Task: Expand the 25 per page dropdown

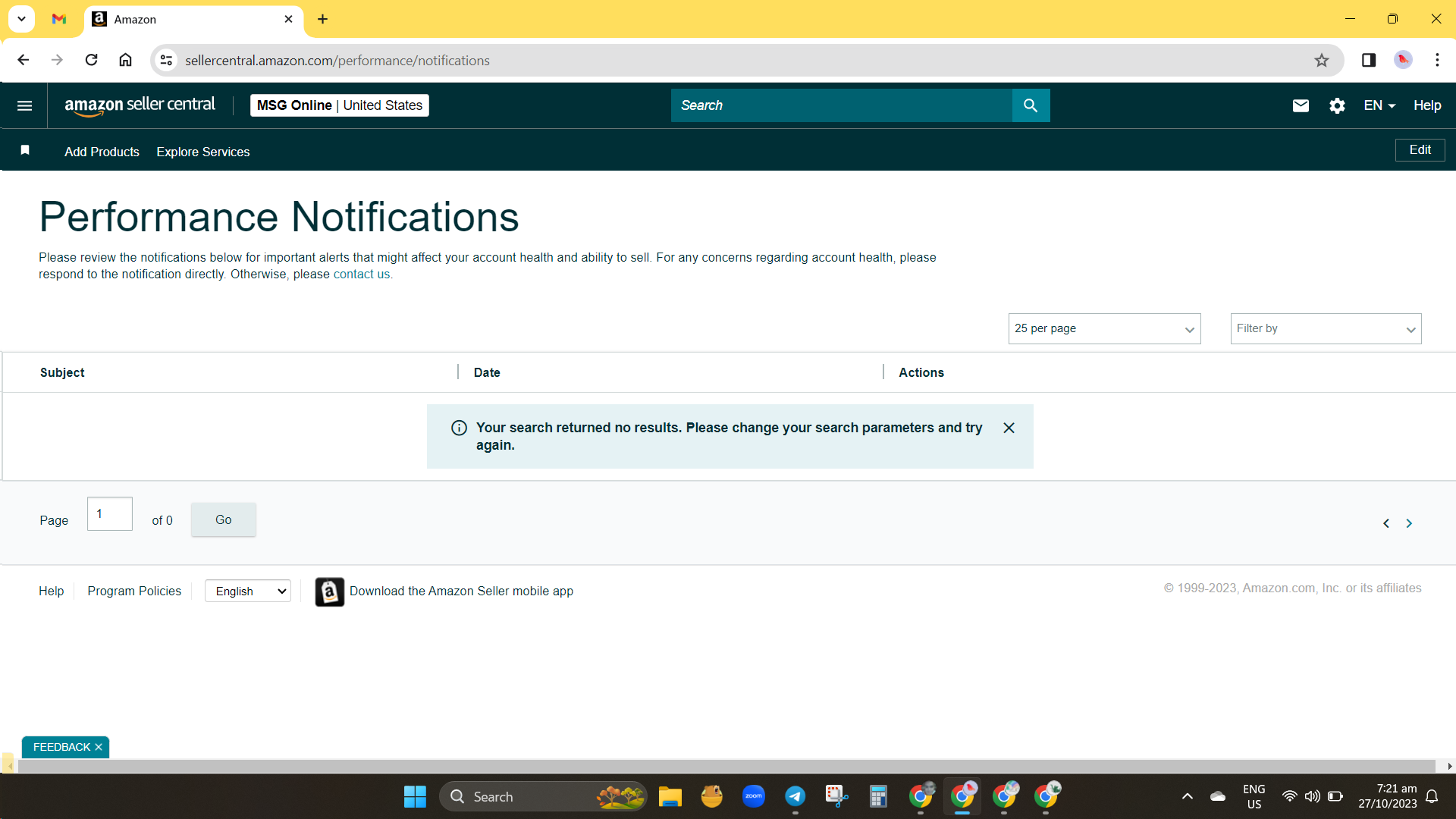Action: point(1104,328)
